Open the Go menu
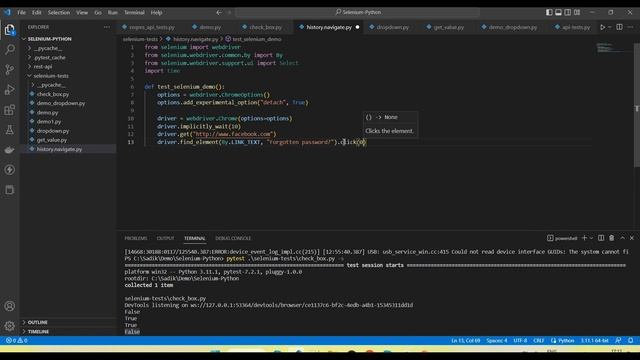The height and width of the screenshot is (360, 640). coord(98,12)
